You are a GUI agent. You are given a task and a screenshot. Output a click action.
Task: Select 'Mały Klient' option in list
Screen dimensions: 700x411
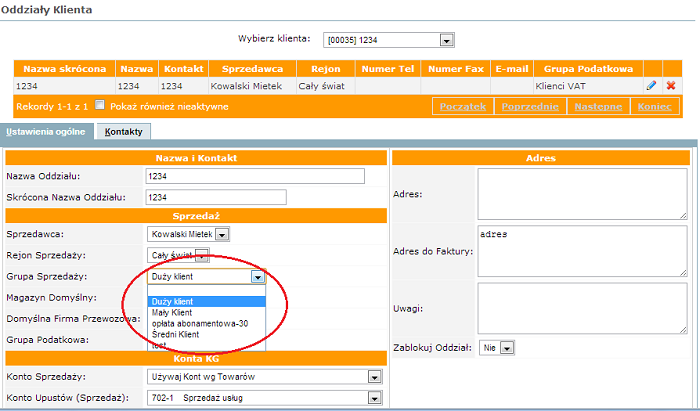[x=207, y=312]
